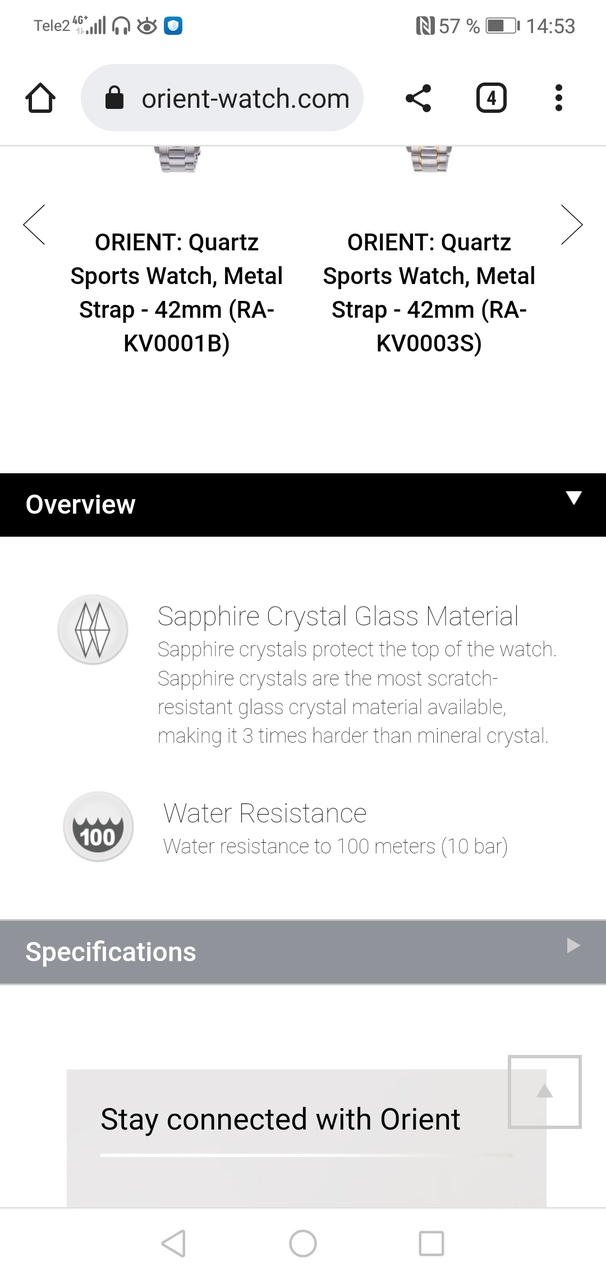Open the RA-KV0001B watch product link
The image size is (606, 1280).
coord(177,293)
